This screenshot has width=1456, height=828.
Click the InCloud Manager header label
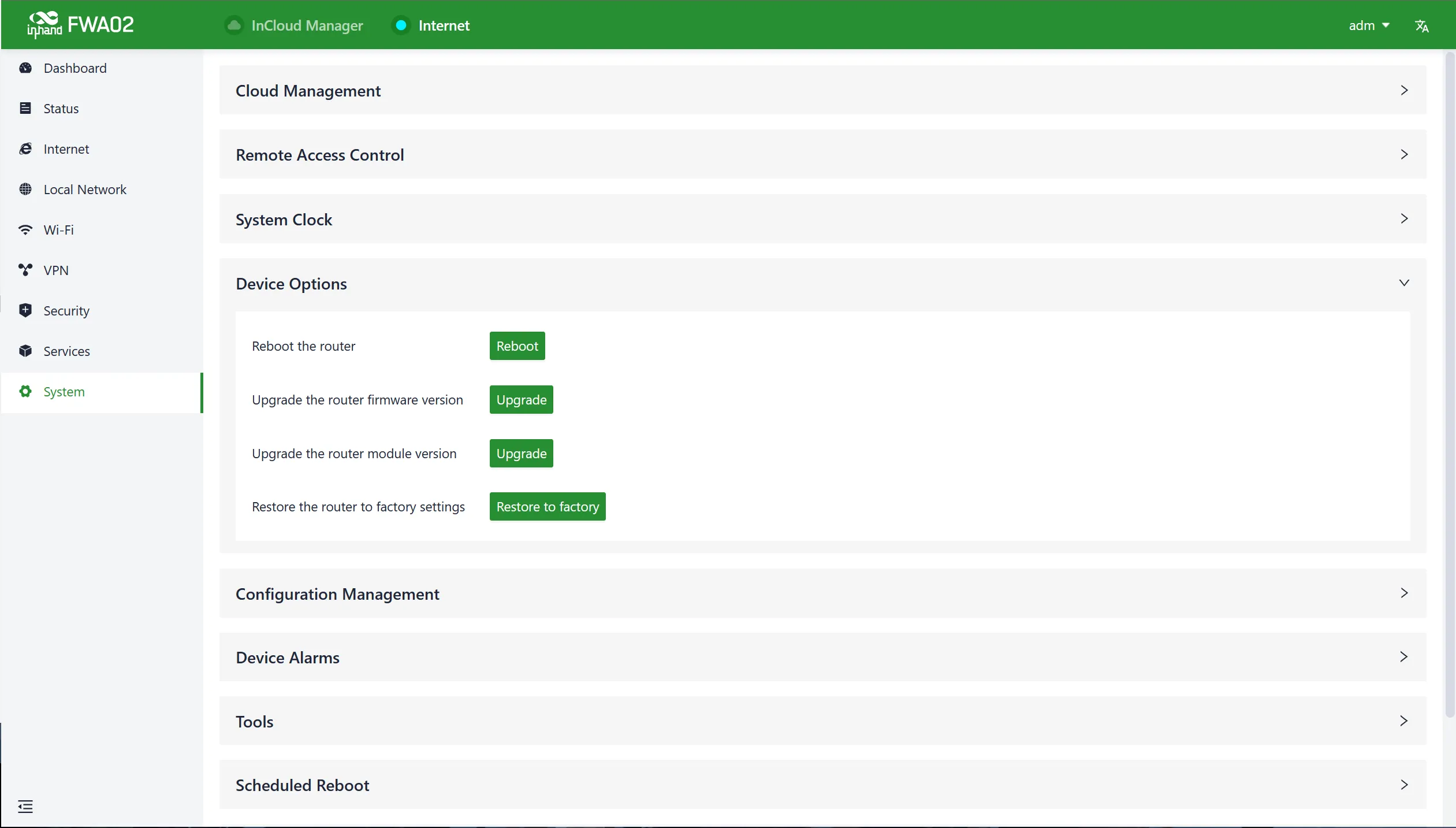tap(307, 25)
